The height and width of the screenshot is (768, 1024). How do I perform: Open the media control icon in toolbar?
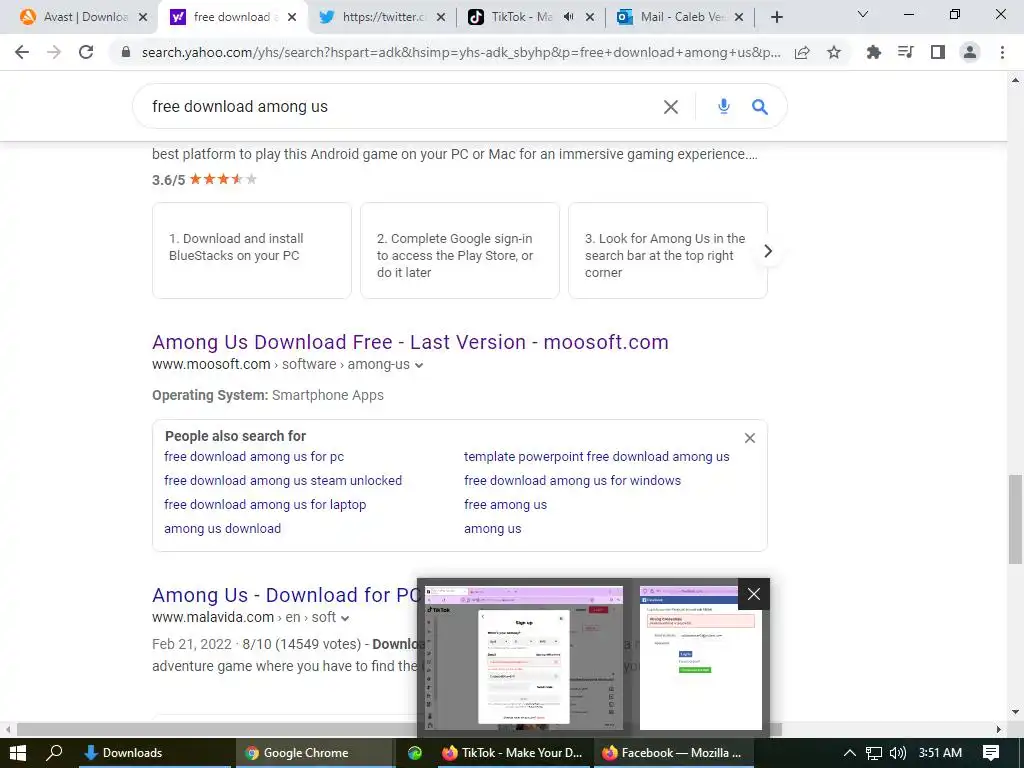(905, 52)
